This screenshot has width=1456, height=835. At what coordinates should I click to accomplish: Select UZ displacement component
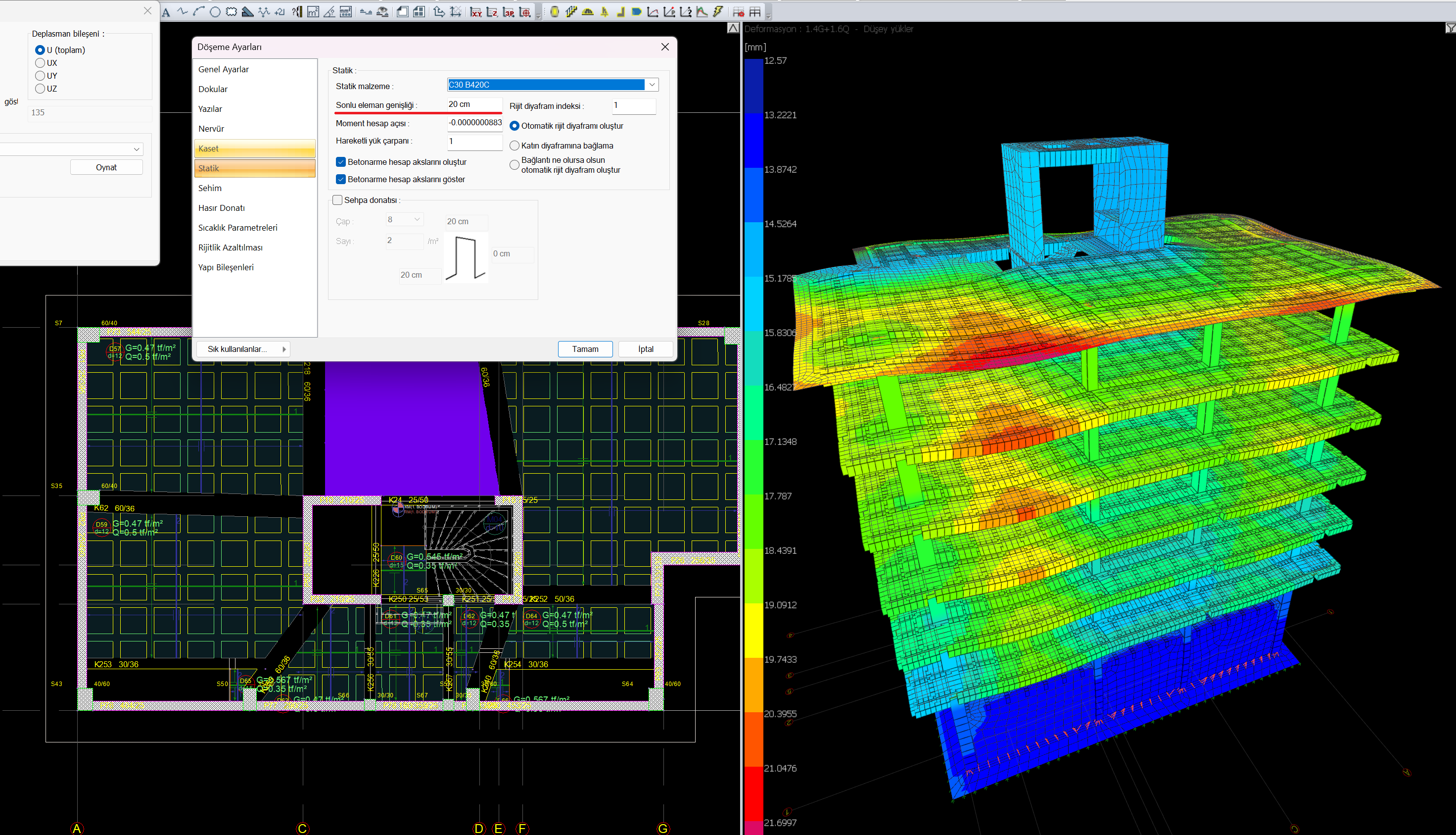(x=40, y=89)
